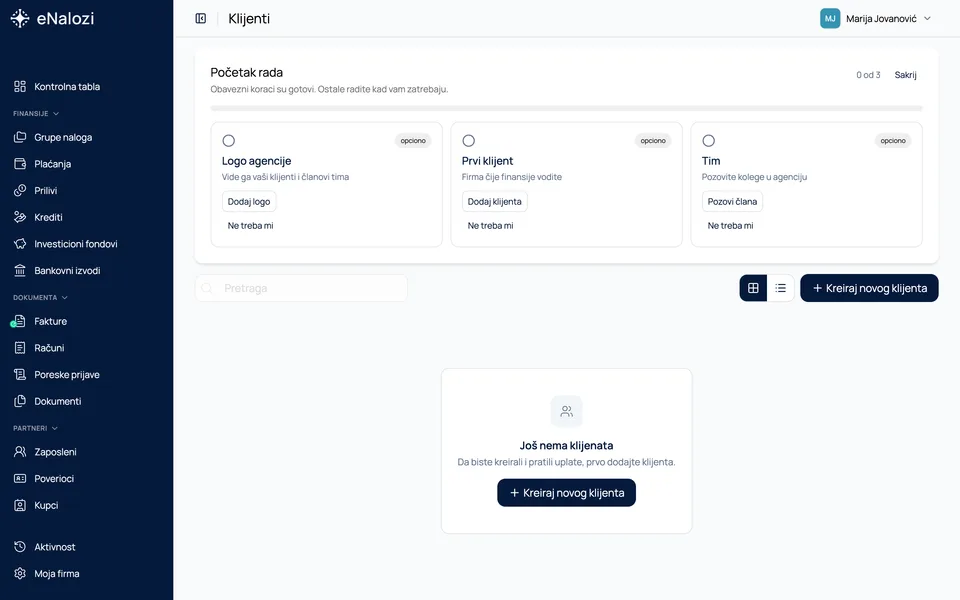This screenshot has height=600, width=960.
Task: Collapse the sidebar with the panel icon
Action: tap(200, 18)
